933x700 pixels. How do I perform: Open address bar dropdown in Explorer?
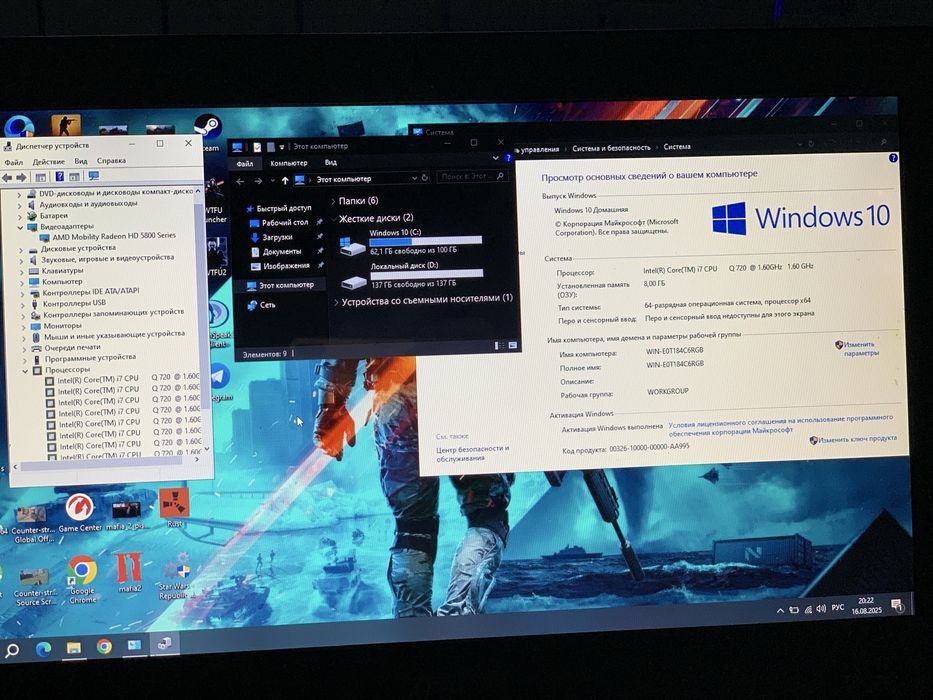[414, 179]
